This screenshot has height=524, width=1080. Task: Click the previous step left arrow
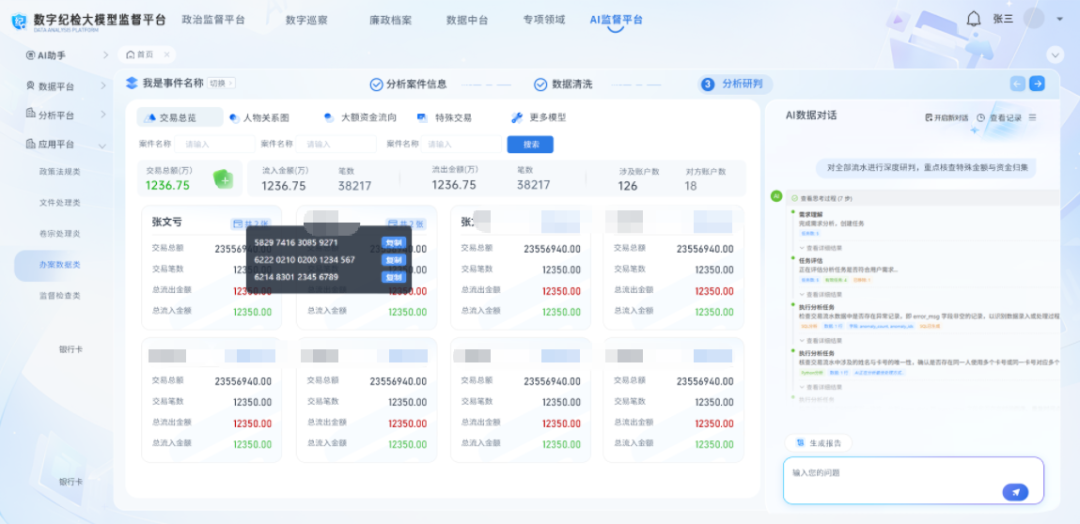click(x=1017, y=84)
